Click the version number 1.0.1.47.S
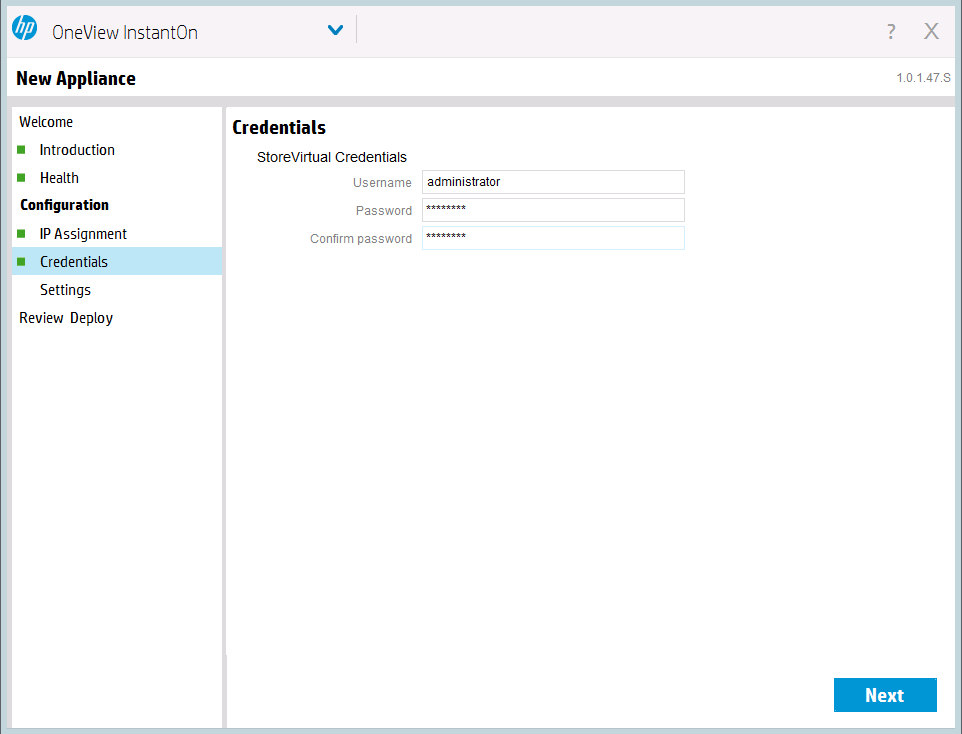 click(x=923, y=78)
